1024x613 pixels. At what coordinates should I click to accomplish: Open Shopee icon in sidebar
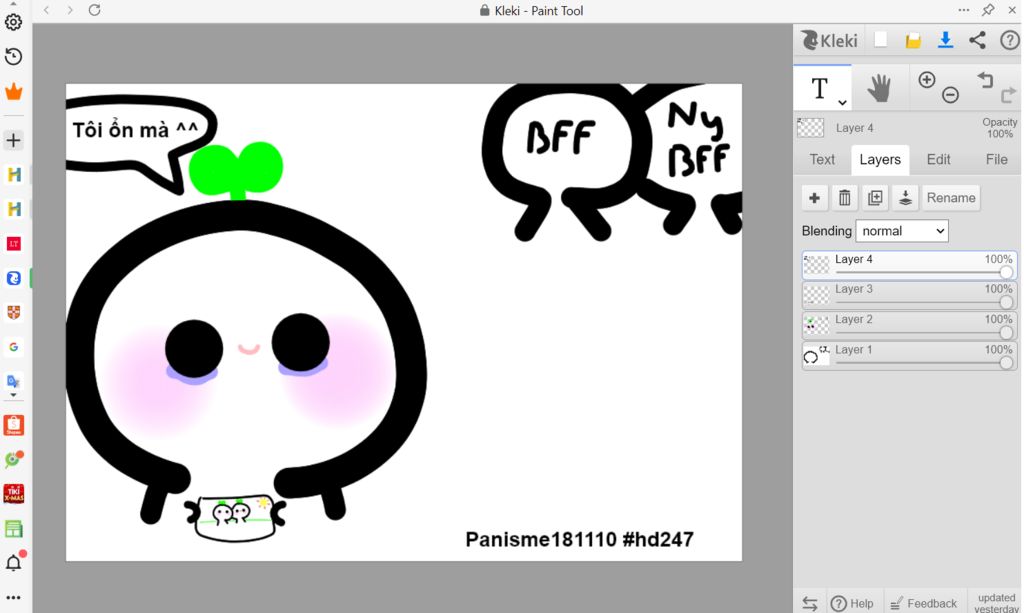[x=13, y=425]
